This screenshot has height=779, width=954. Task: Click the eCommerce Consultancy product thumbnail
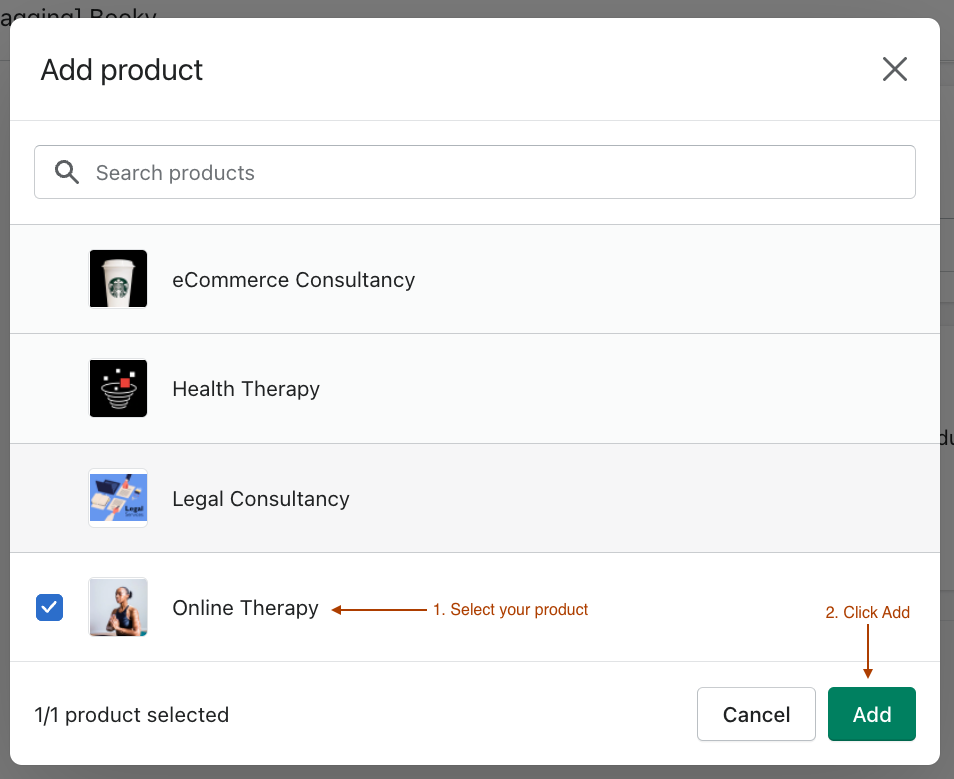click(118, 279)
